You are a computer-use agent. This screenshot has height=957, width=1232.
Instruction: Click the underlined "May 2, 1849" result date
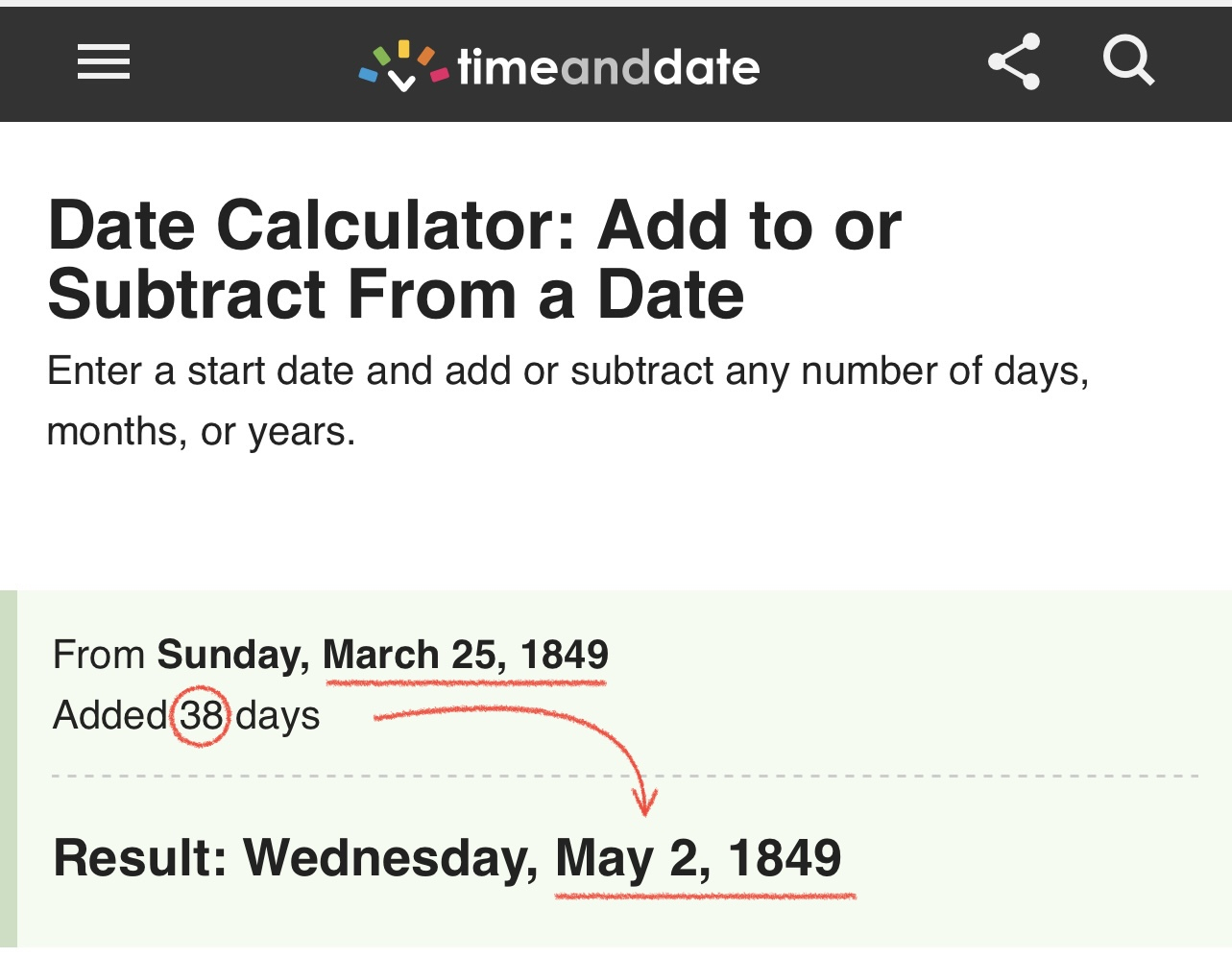pyautogui.click(x=698, y=858)
